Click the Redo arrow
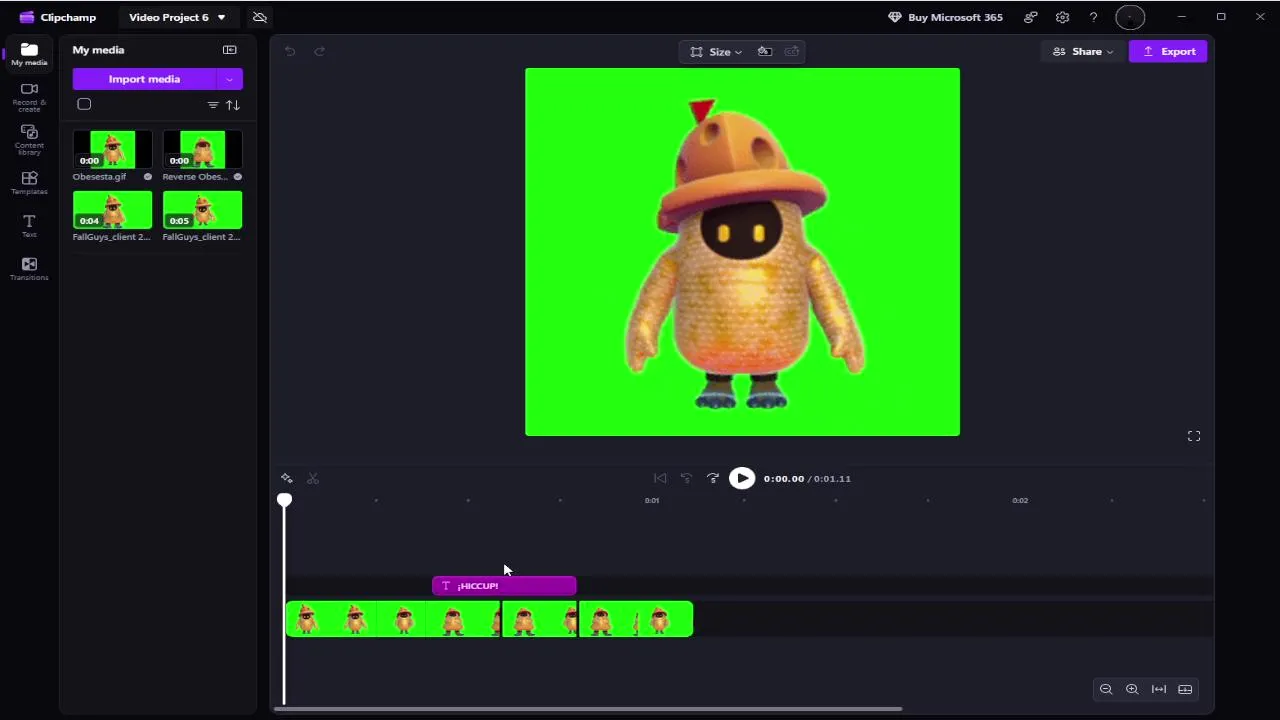The width and height of the screenshot is (1280, 720). [320, 51]
